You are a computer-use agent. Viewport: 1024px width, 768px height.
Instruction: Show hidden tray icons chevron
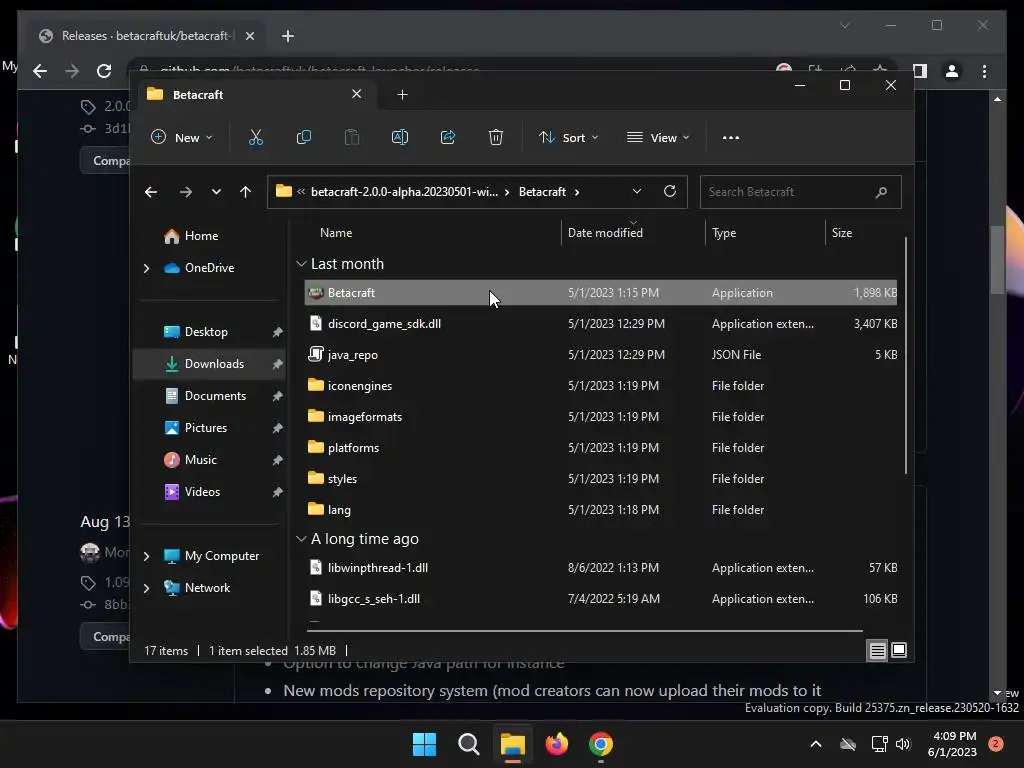point(816,744)
